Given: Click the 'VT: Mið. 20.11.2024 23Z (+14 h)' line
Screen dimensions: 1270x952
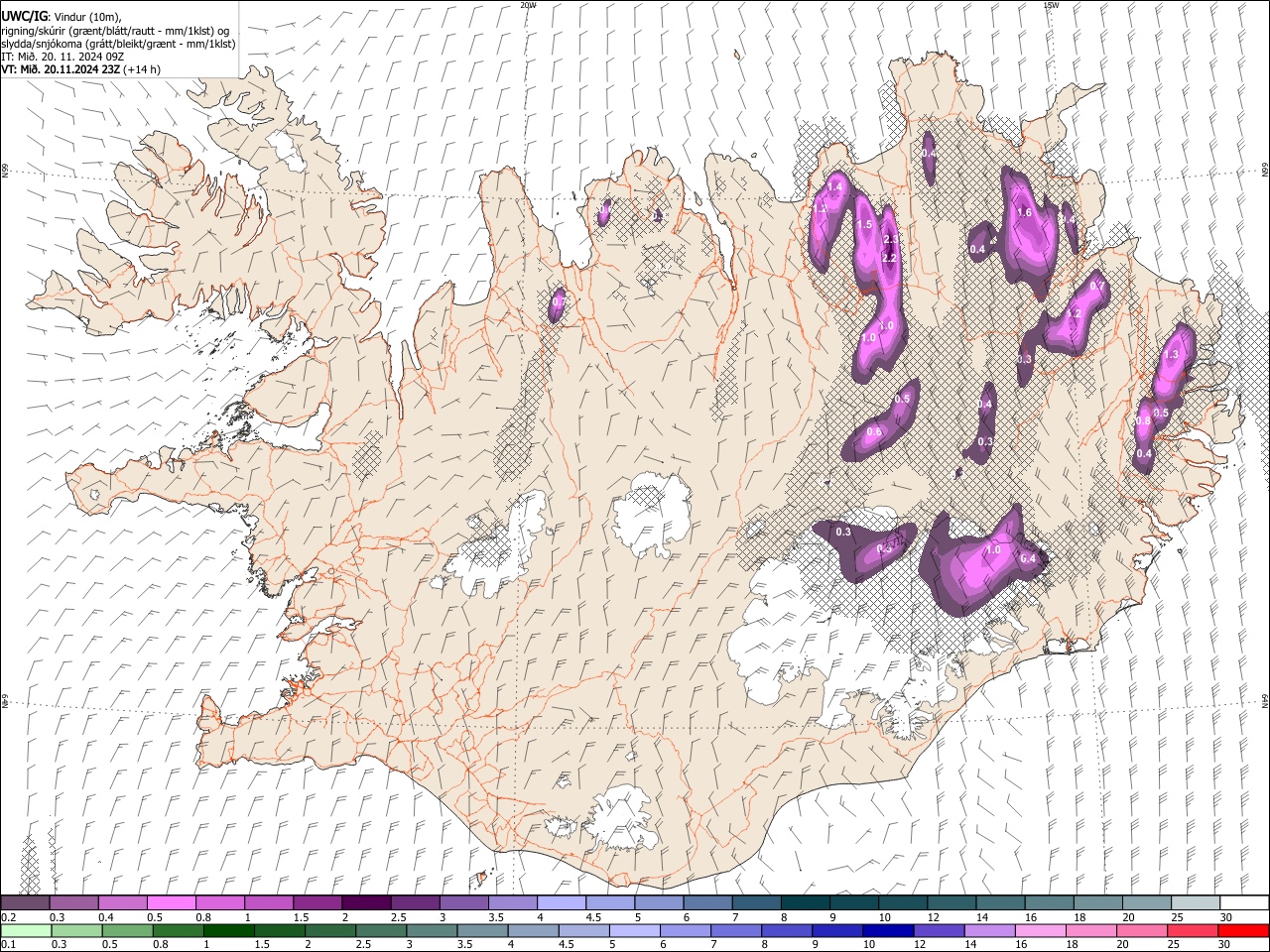Looking at the screenshot, I should 81,69.
